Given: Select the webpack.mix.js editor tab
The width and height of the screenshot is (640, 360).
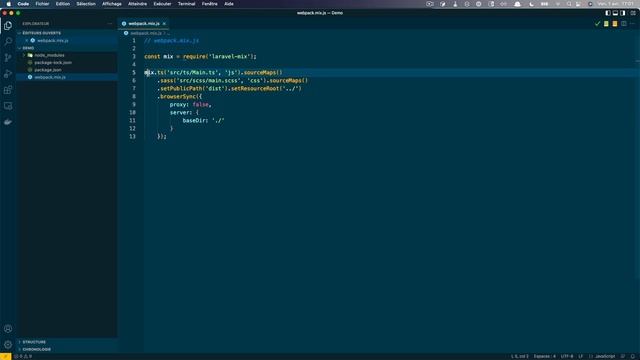Looking at the screenshot, I should click(x=143, y=24).
